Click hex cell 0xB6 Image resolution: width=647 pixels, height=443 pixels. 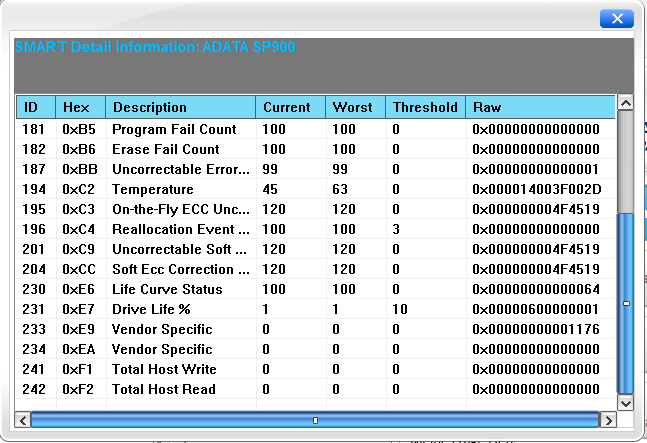[x=79, y=149]
